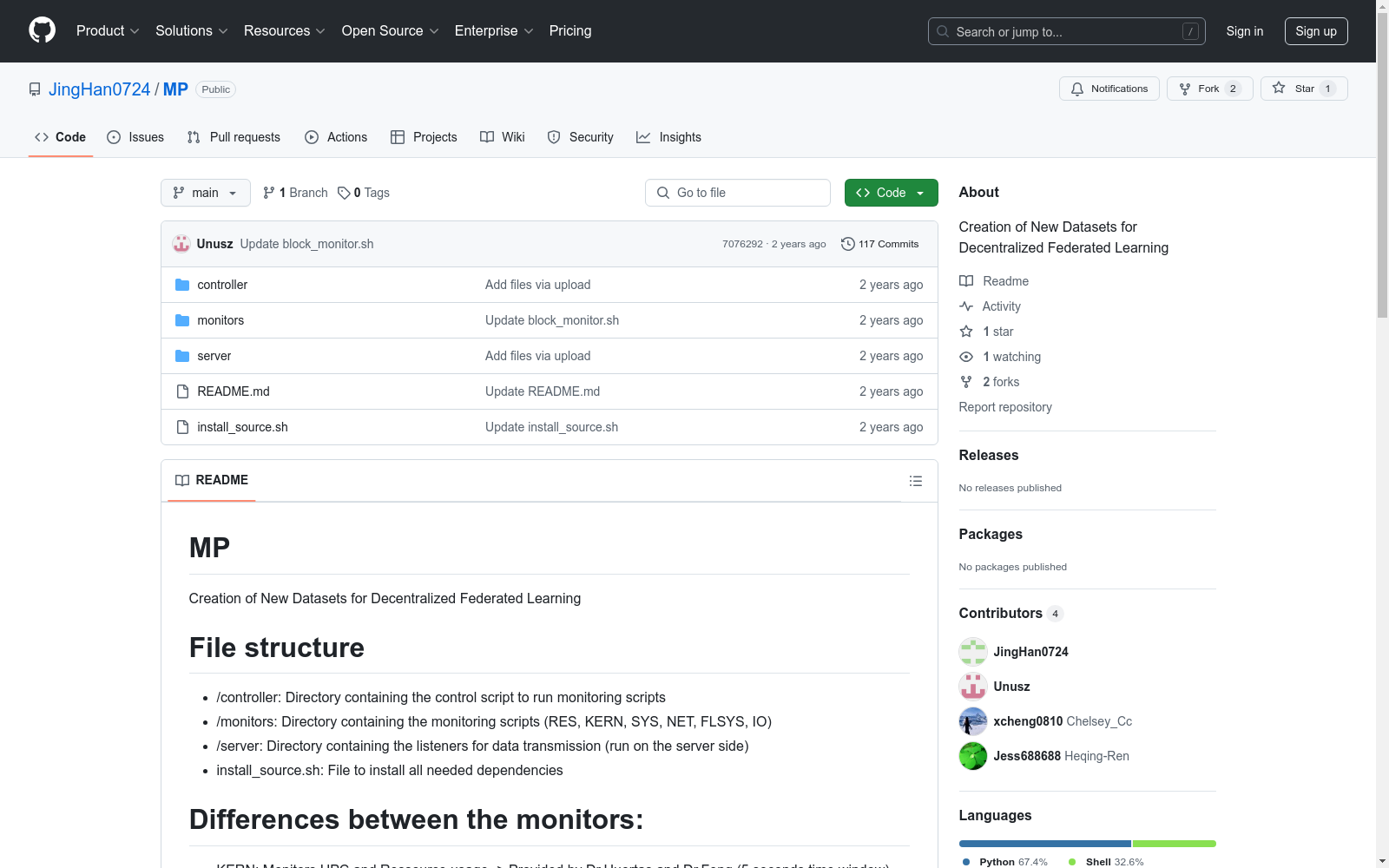Switch to the Wiki tab

[x=503, y=137]
